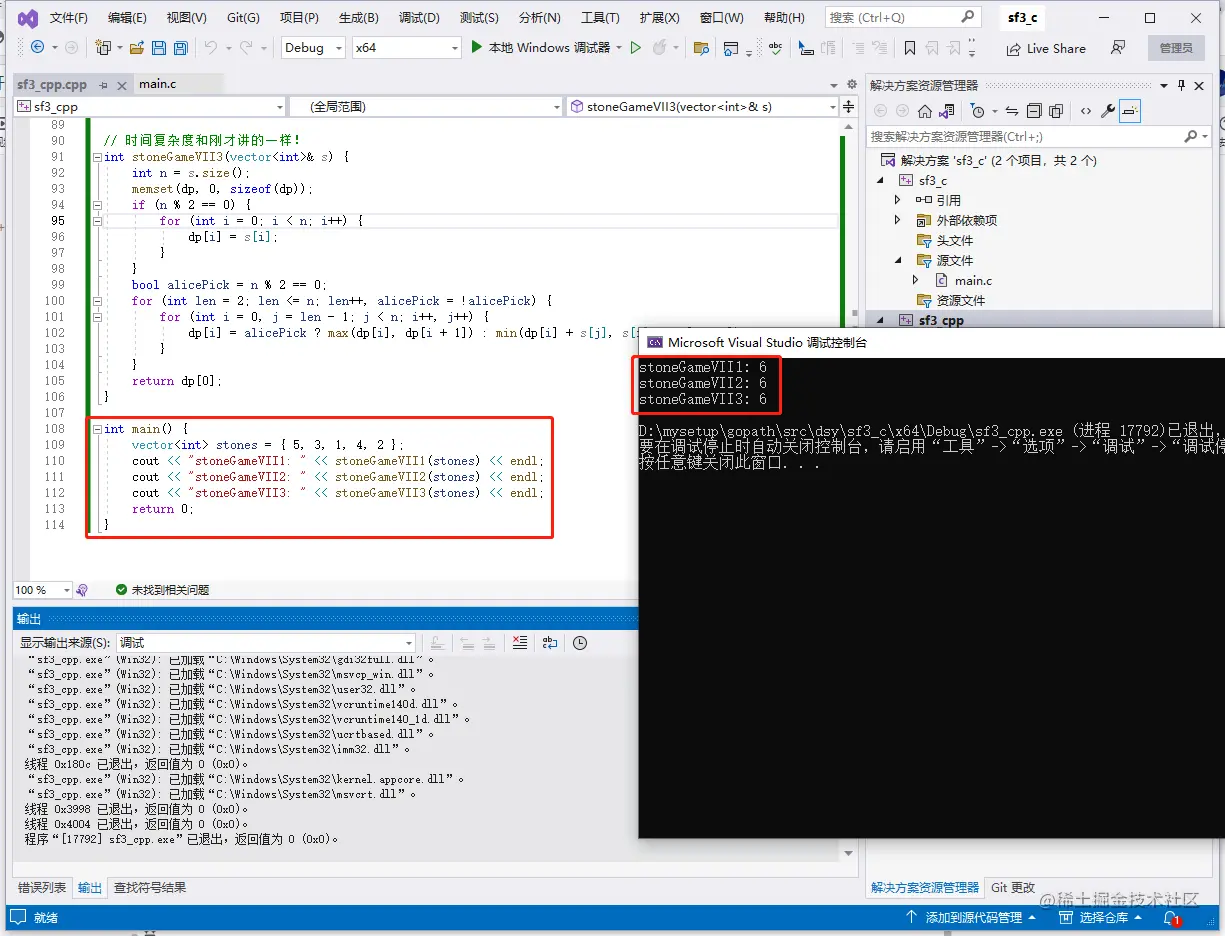
Task: Switch to 错误列表 tab
Action: (42, 887)
